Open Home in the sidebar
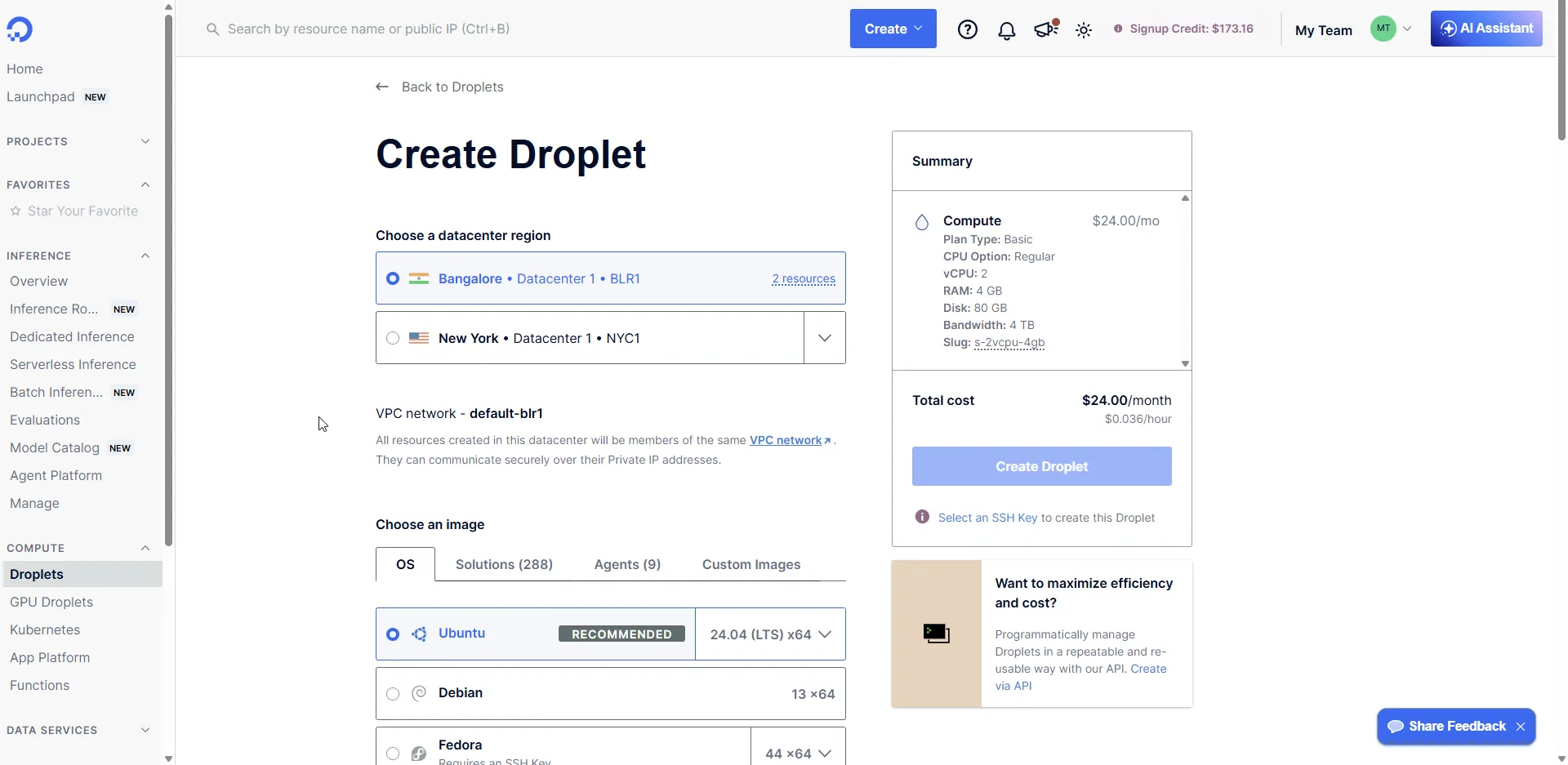The height and width of the screenshot is (765, 1568). tap(24, 69)
